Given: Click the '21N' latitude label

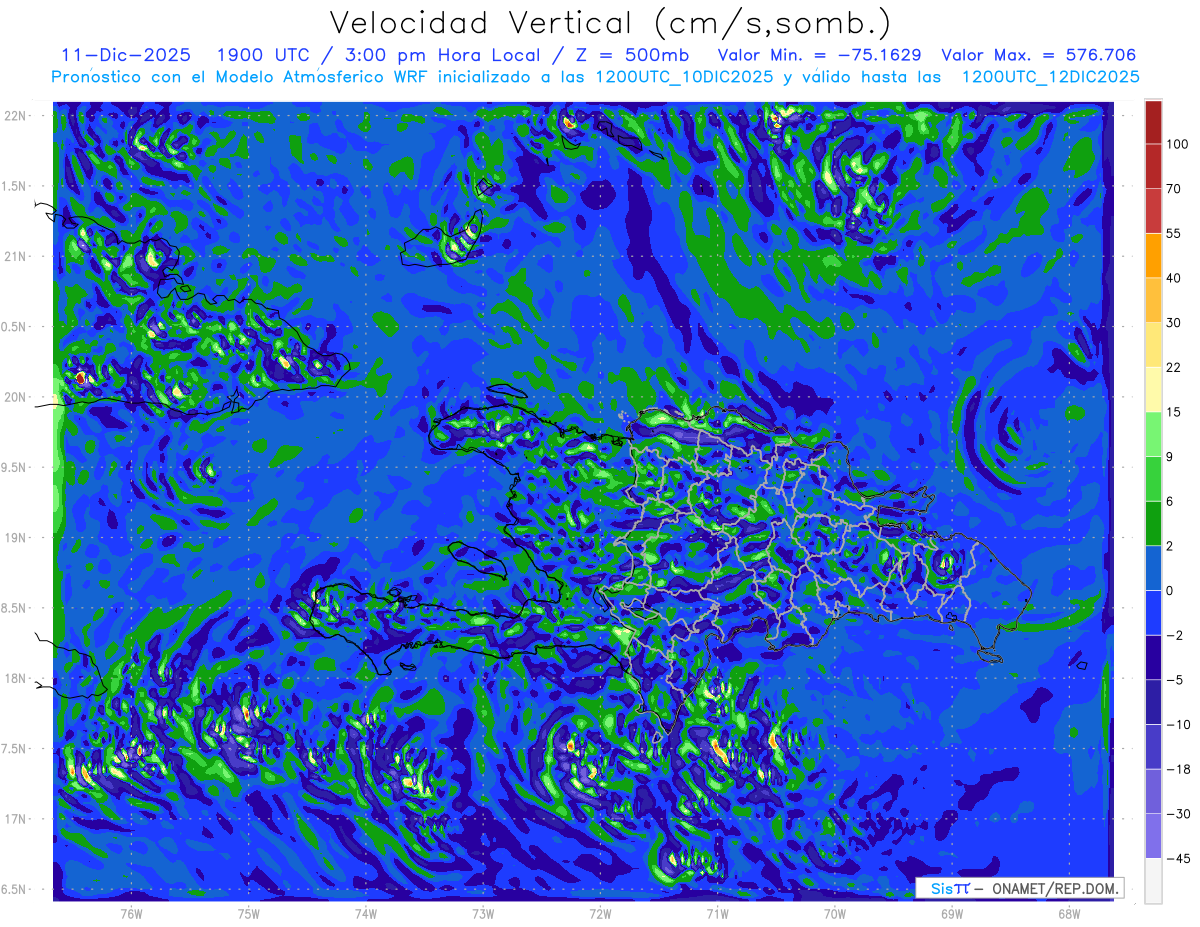Looking at the screenshot, I should (x=15, y=256).
